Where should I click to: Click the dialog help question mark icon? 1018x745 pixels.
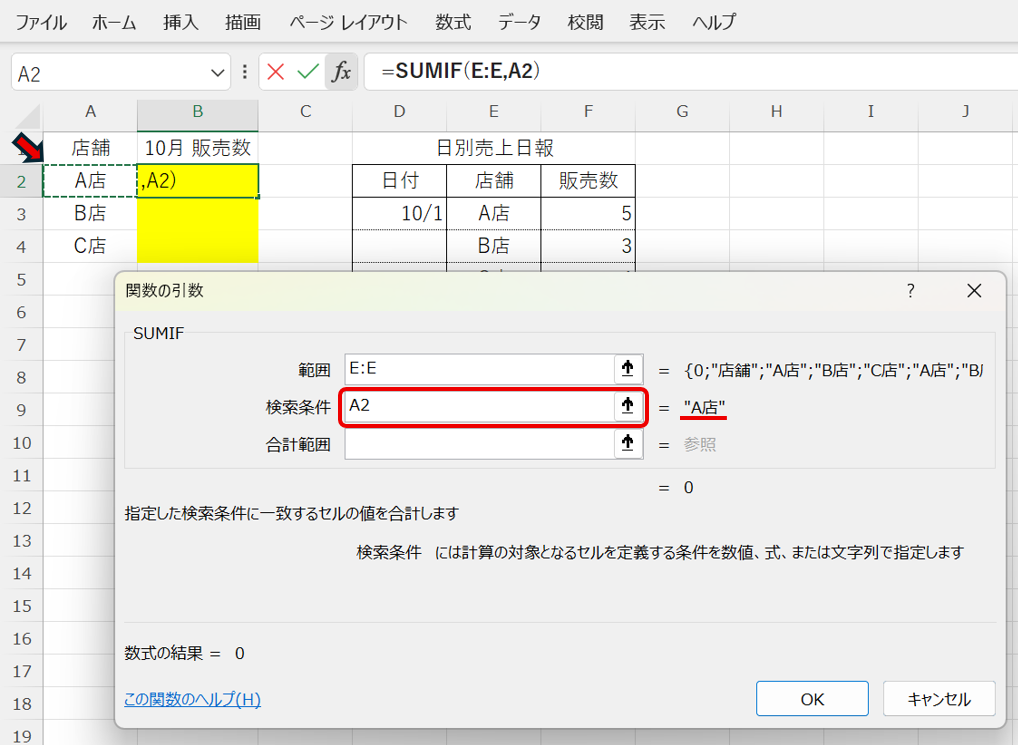click(x=910, y=291)
